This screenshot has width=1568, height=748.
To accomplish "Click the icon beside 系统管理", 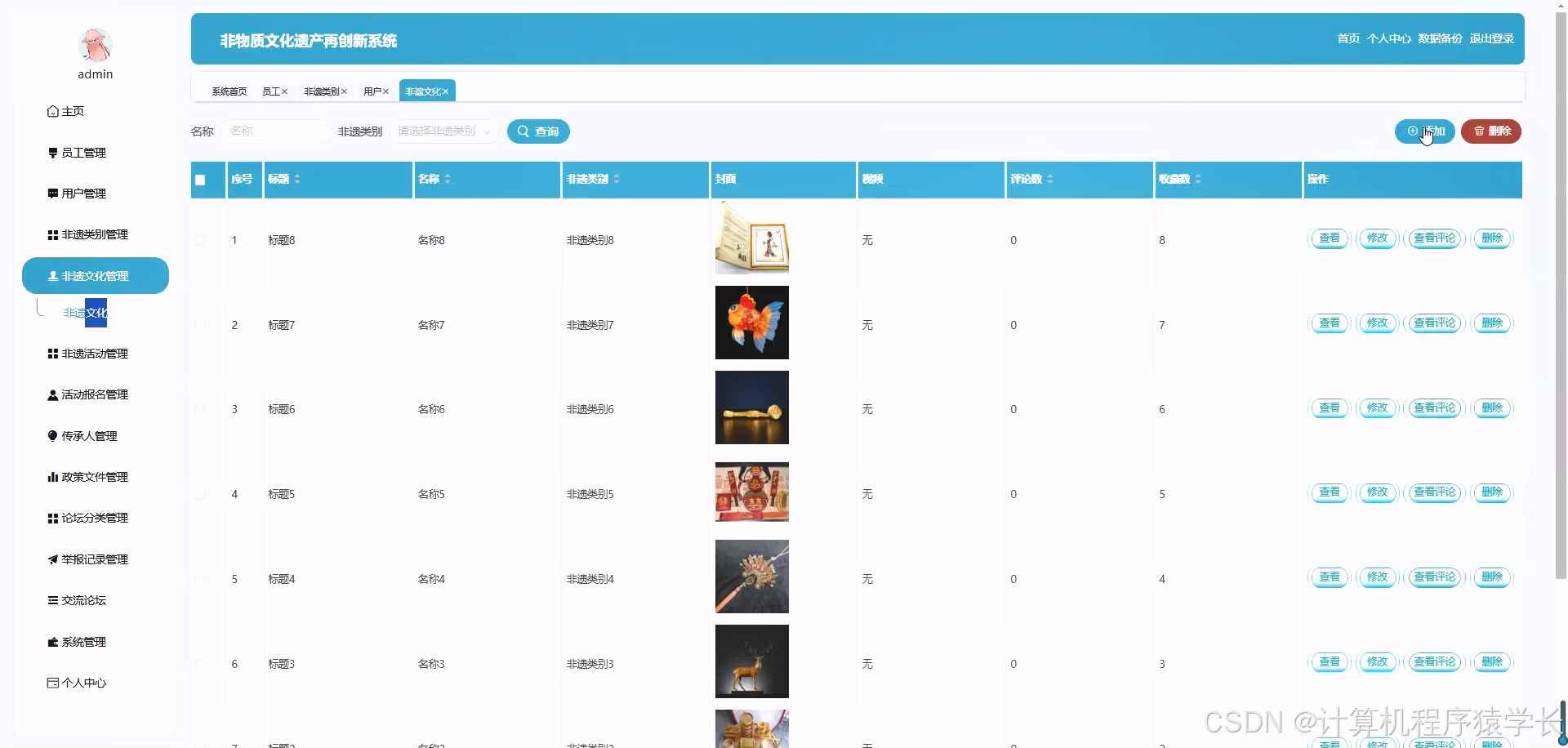I will 52,642.
